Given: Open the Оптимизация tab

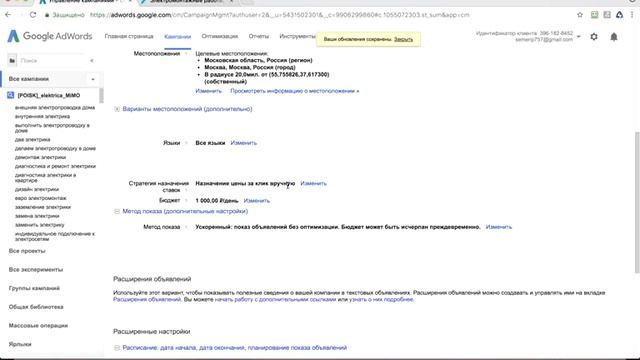Looking at the screenshot, I should [220, 36].
